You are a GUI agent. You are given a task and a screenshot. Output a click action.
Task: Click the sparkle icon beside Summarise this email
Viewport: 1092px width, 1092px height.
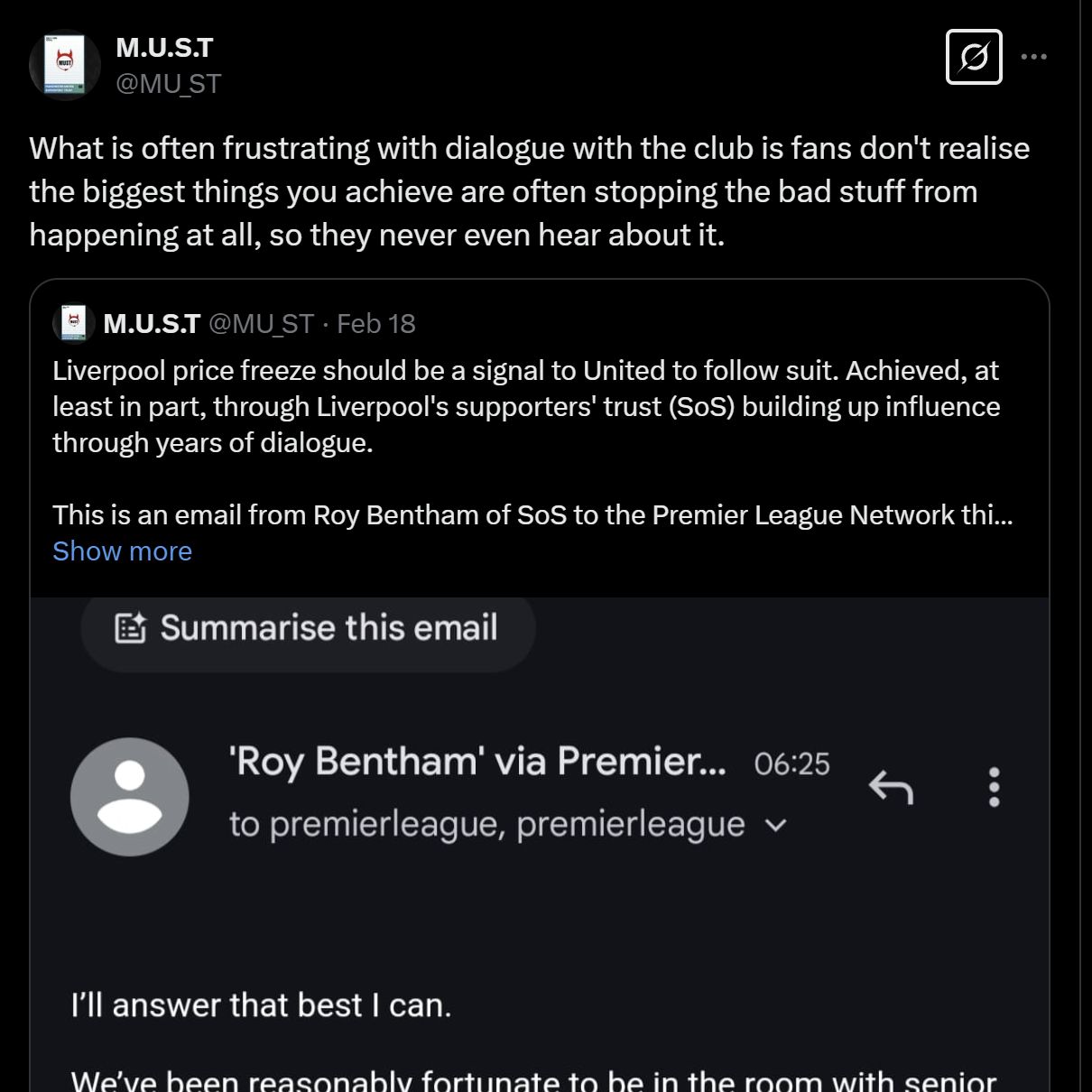pyautogui.click(x=131, y=628)
